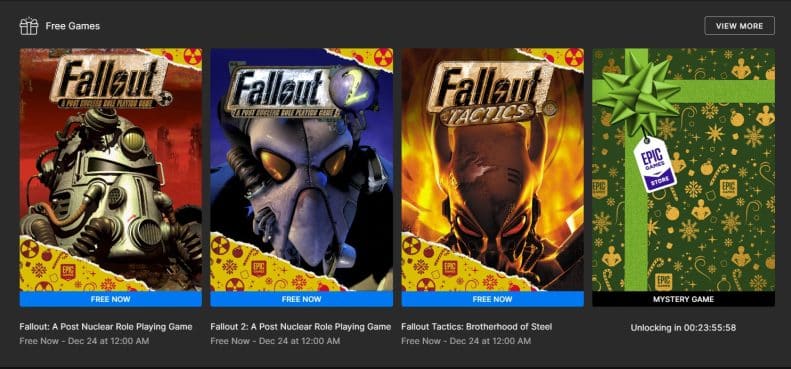
Task: Click the gift box Free Games icon
Action: click(x=29, y=26)
